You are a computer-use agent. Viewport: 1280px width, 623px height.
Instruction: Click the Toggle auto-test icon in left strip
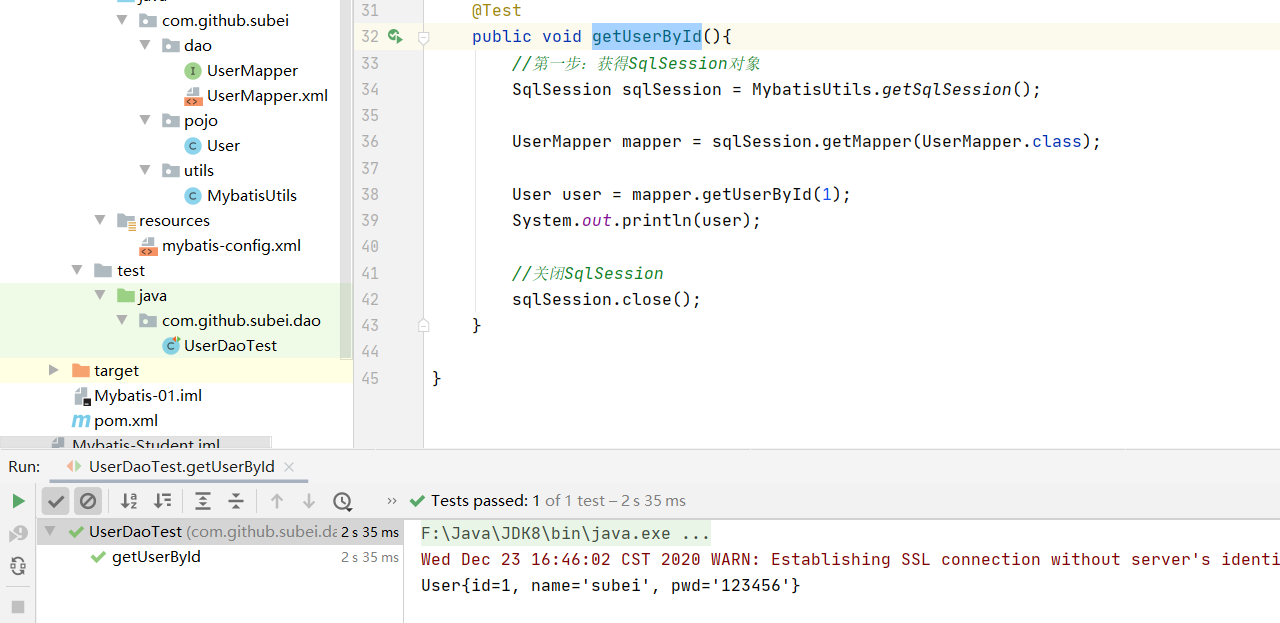pos(18,566)
